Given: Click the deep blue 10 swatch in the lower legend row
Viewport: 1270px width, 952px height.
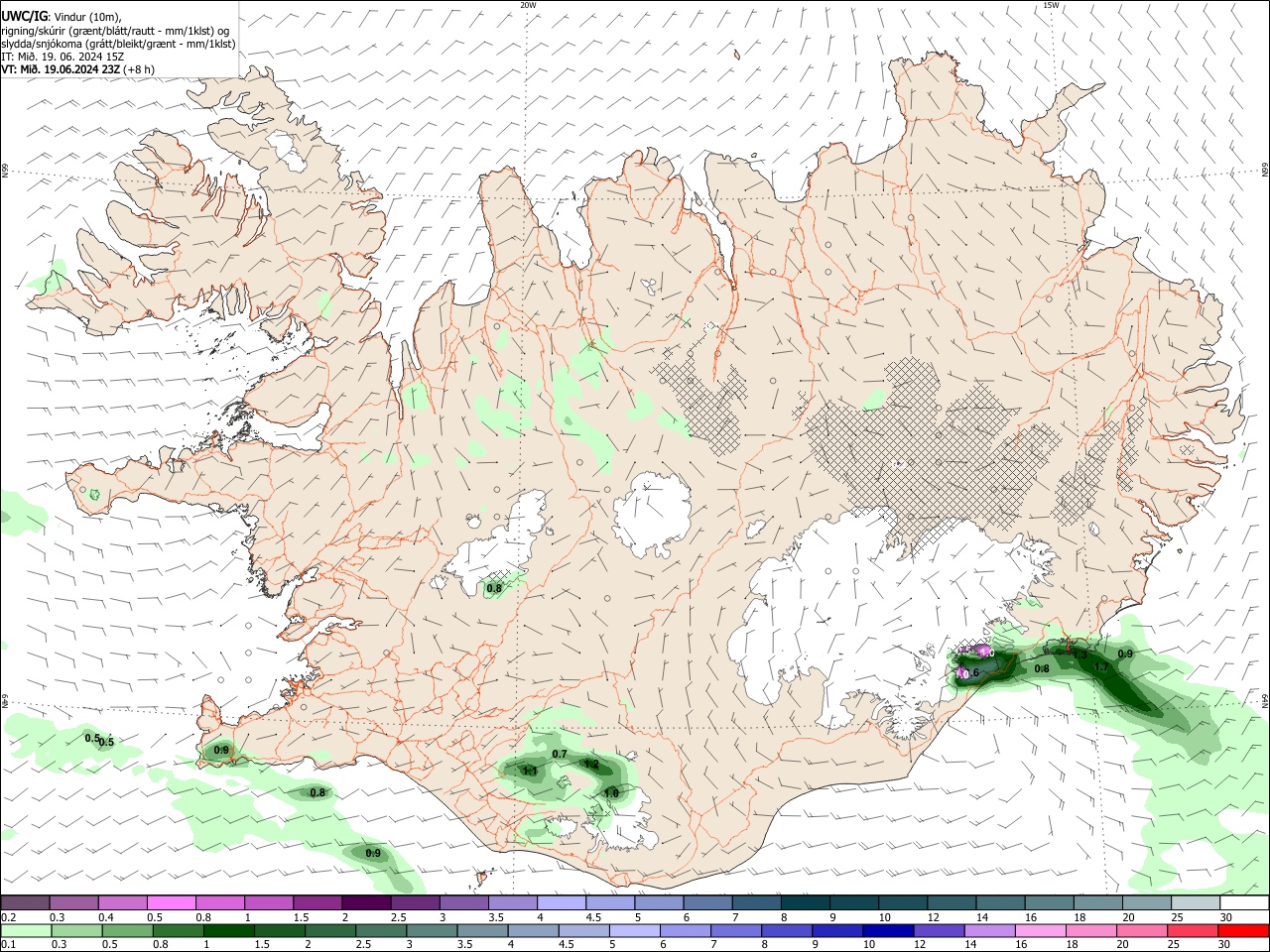Looking at the screenshot, I should (x=888, y=930).
